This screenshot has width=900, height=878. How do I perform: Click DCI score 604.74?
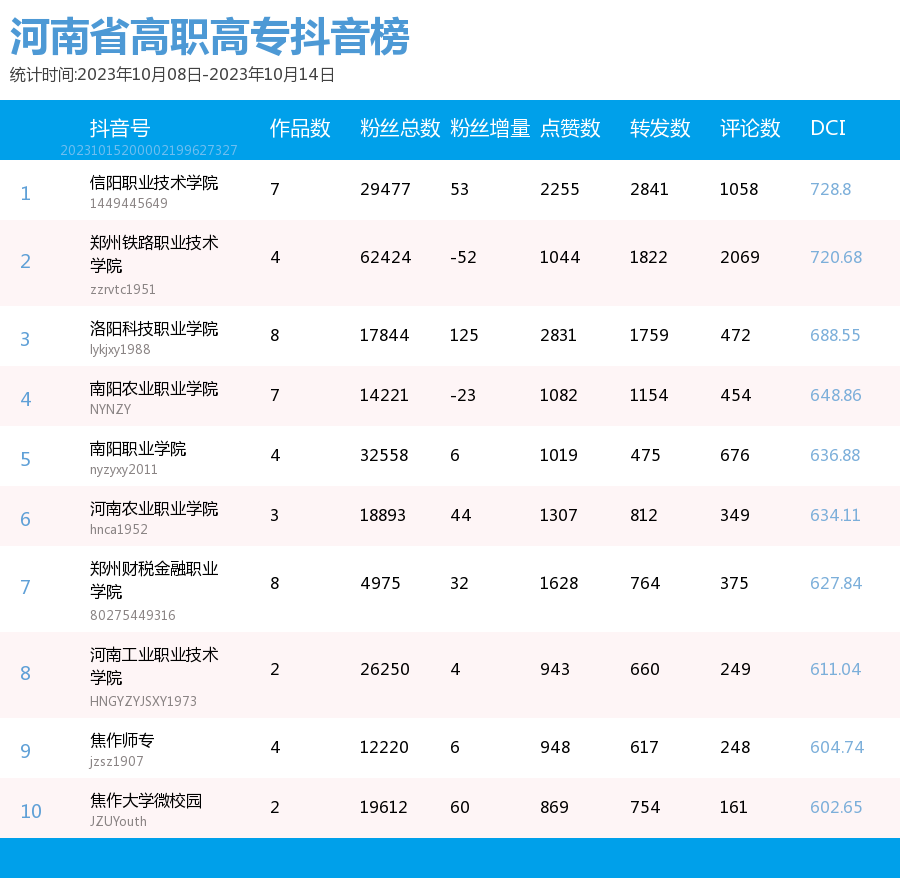[x=837, y=747]
